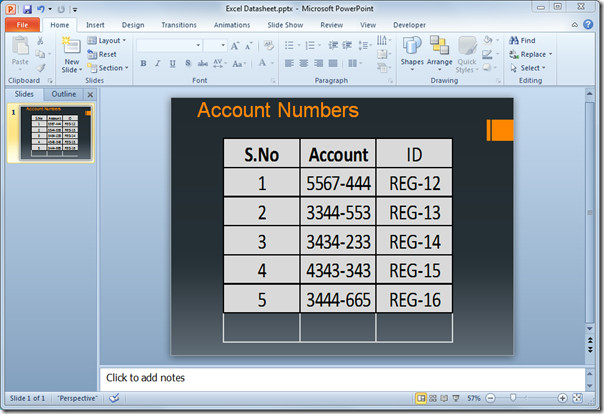Click the Find binoculars icon
Screen dimensions: 604x414
click(x=514, y=40)
